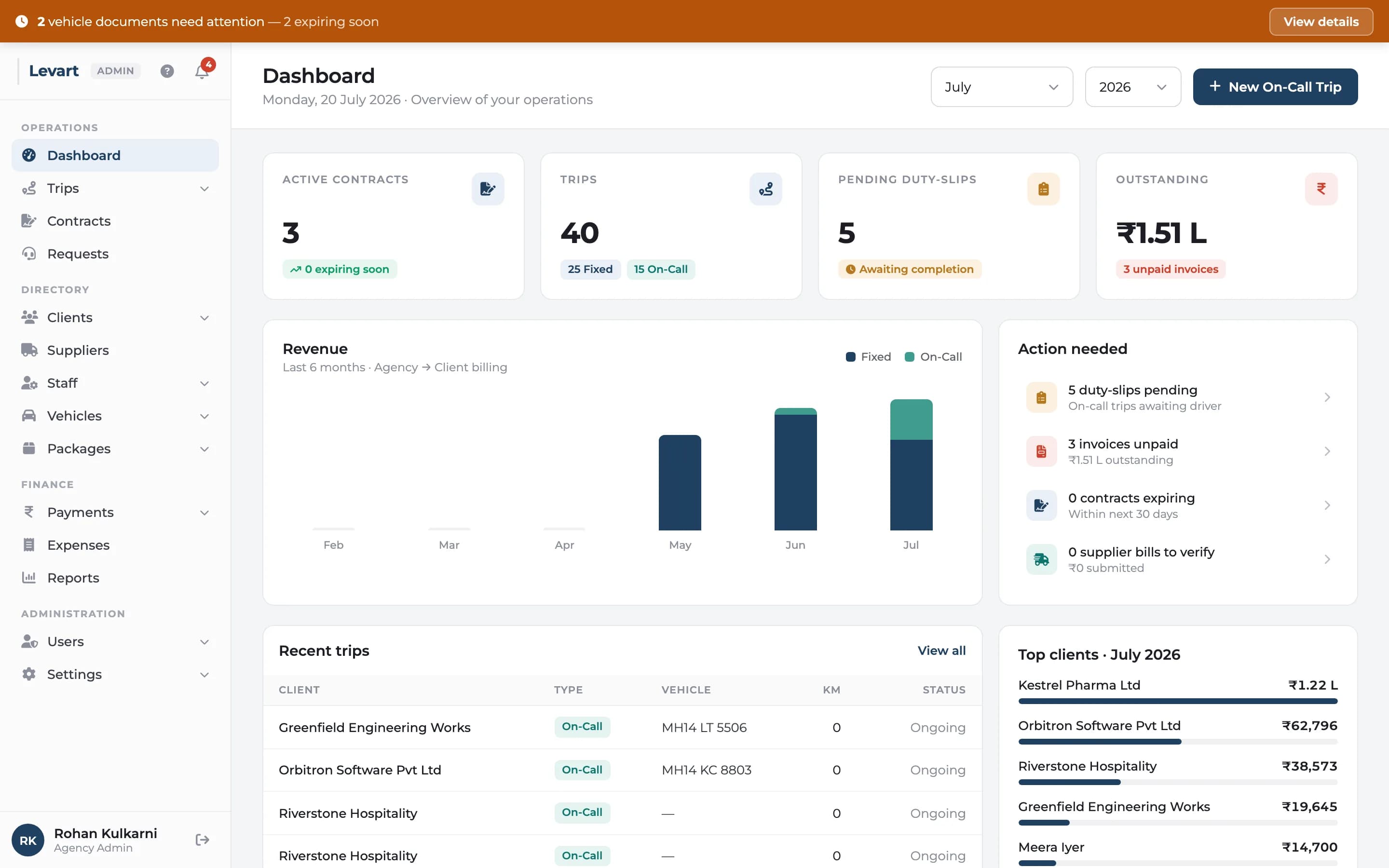Click the 15 On-Call trips badge
This screenshot has height=868, width=1389.
661,269
